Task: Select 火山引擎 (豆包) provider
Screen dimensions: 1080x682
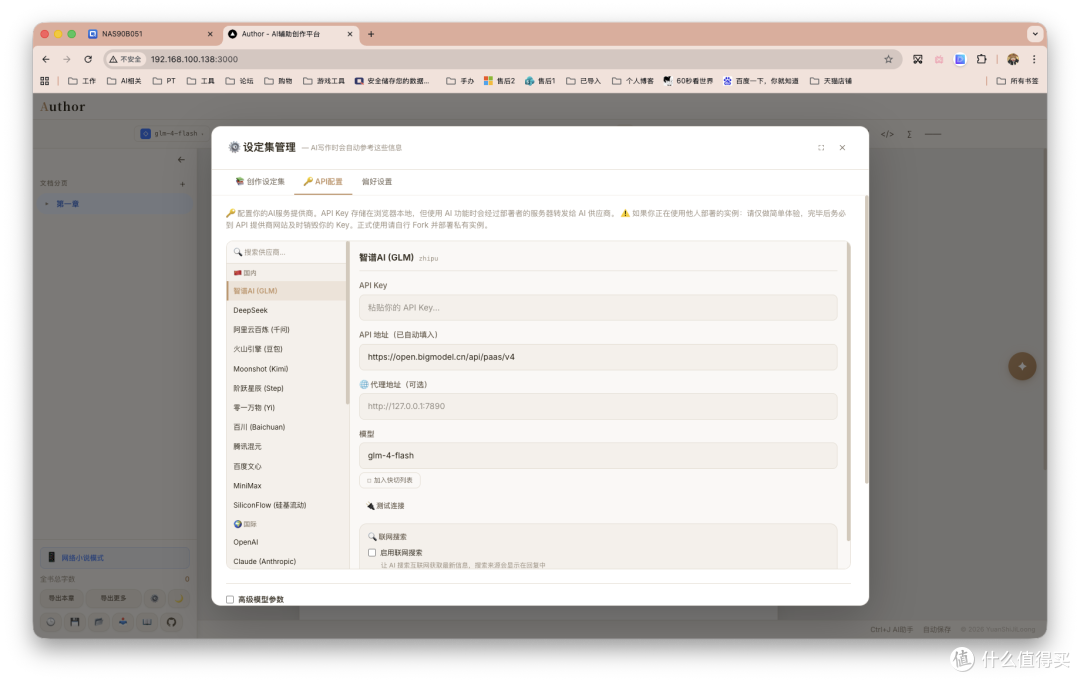Action: 287,349
